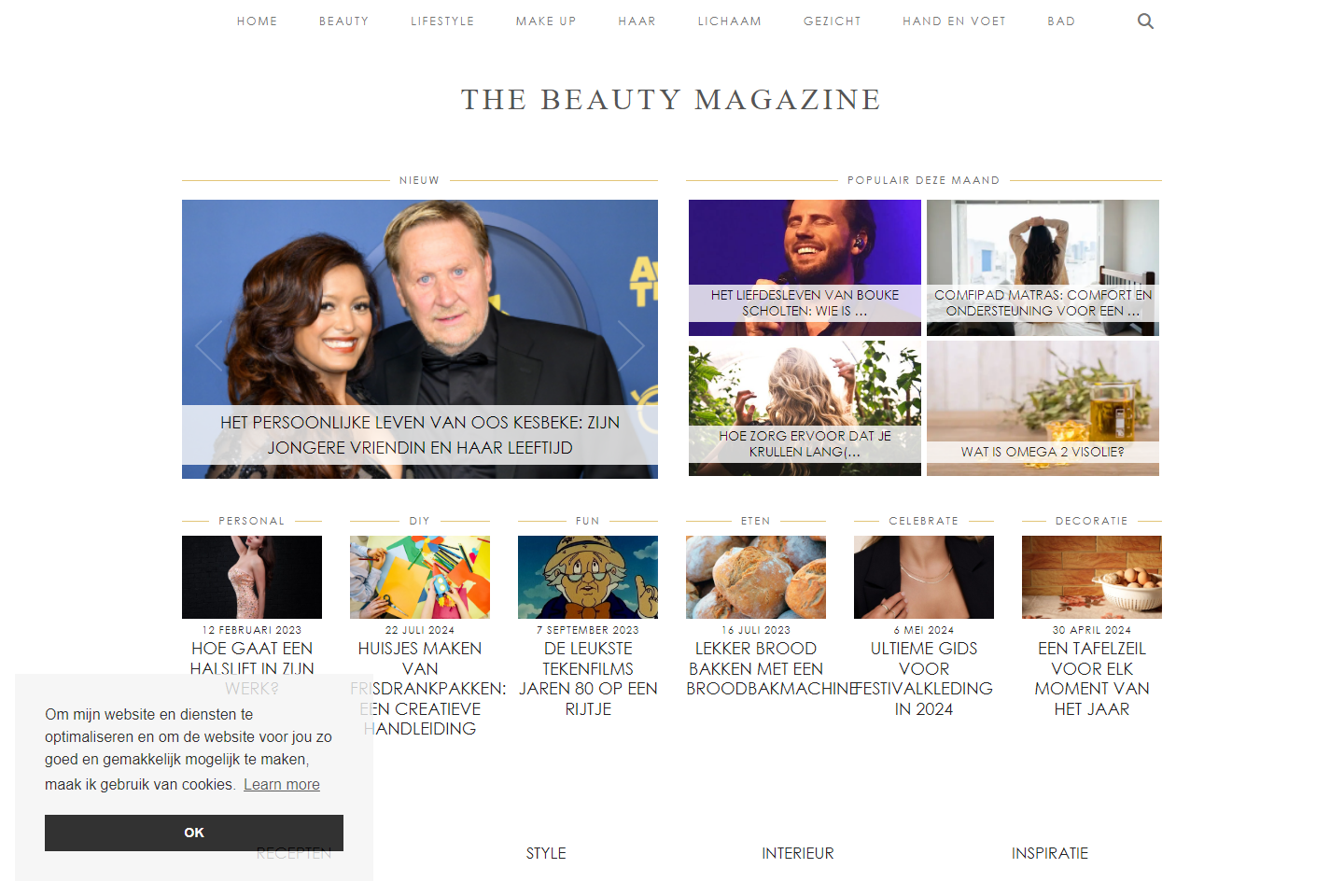Viewport: 1344px width, 896px height.
Task: Open the Bouke Scholten liefdesleven article
Action: point(805,302)
